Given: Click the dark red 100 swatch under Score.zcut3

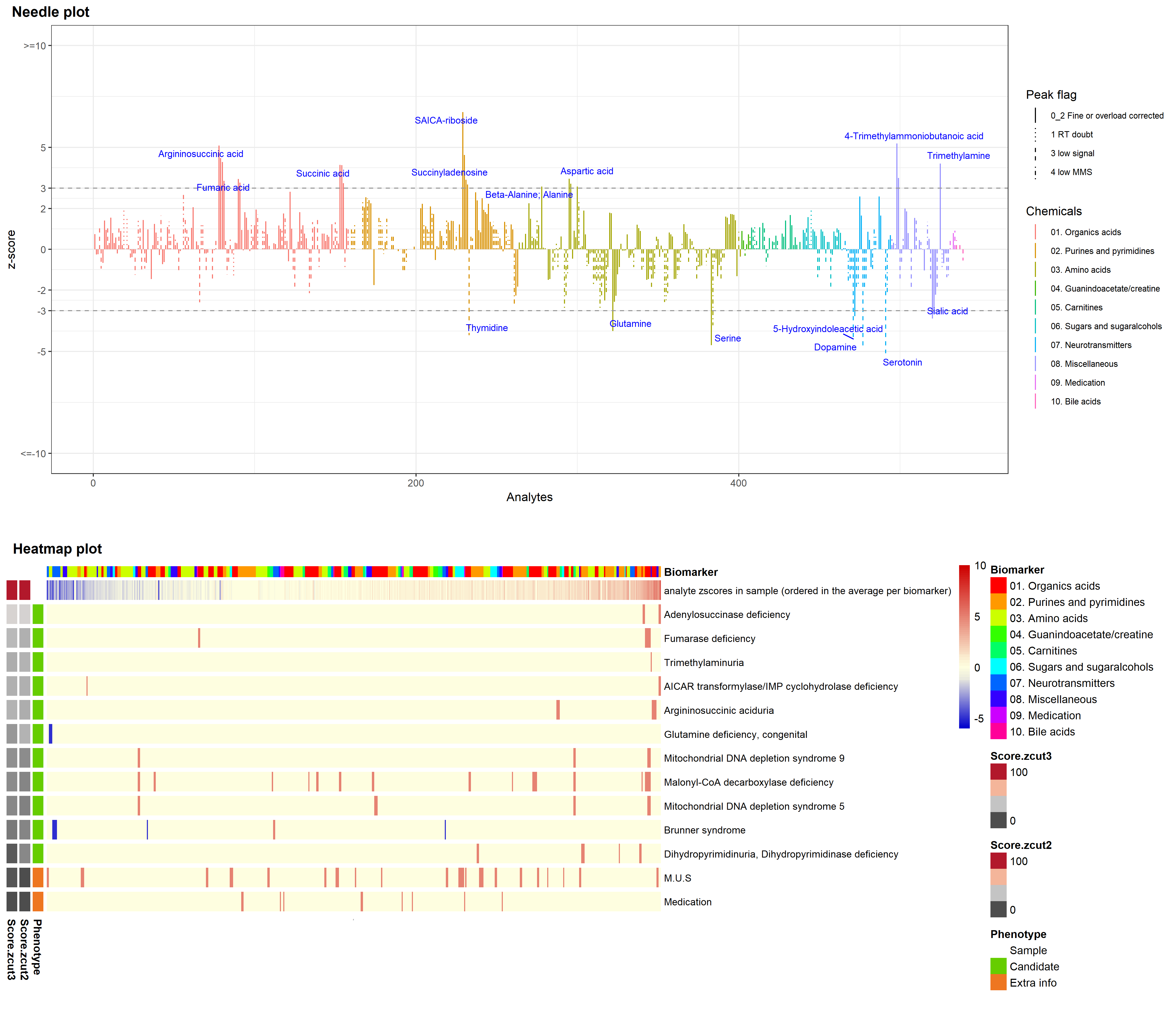Looking at the screenshot, I should point(998,772).
